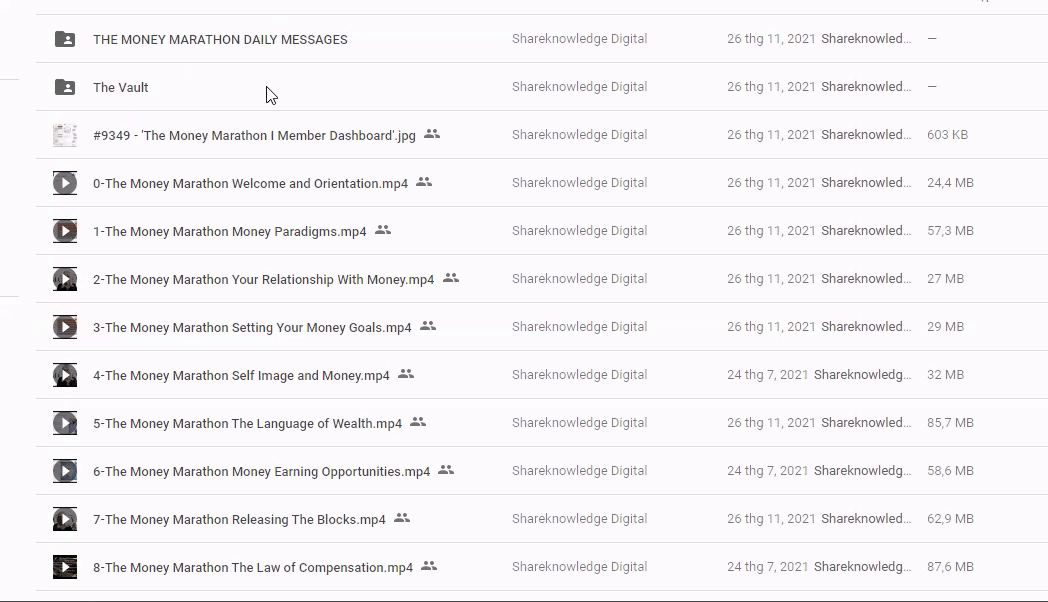This screenshot has height=602, width=1048.
Task: Click video thumbnail for Money Earning Opportunities
Action: (x=65, y=471)
